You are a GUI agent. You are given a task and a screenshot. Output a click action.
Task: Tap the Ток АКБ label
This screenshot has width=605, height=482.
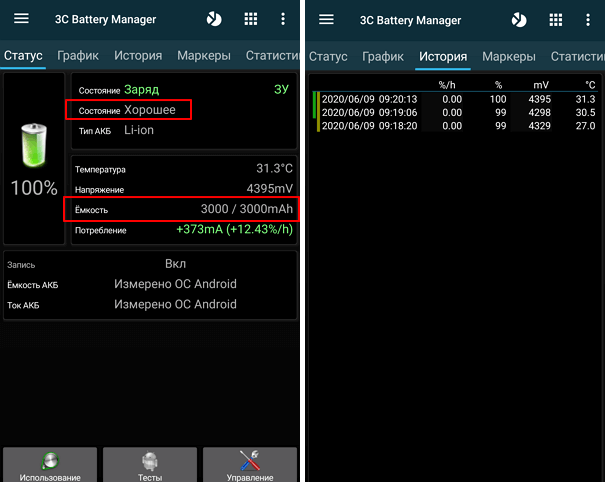[23, 305]
